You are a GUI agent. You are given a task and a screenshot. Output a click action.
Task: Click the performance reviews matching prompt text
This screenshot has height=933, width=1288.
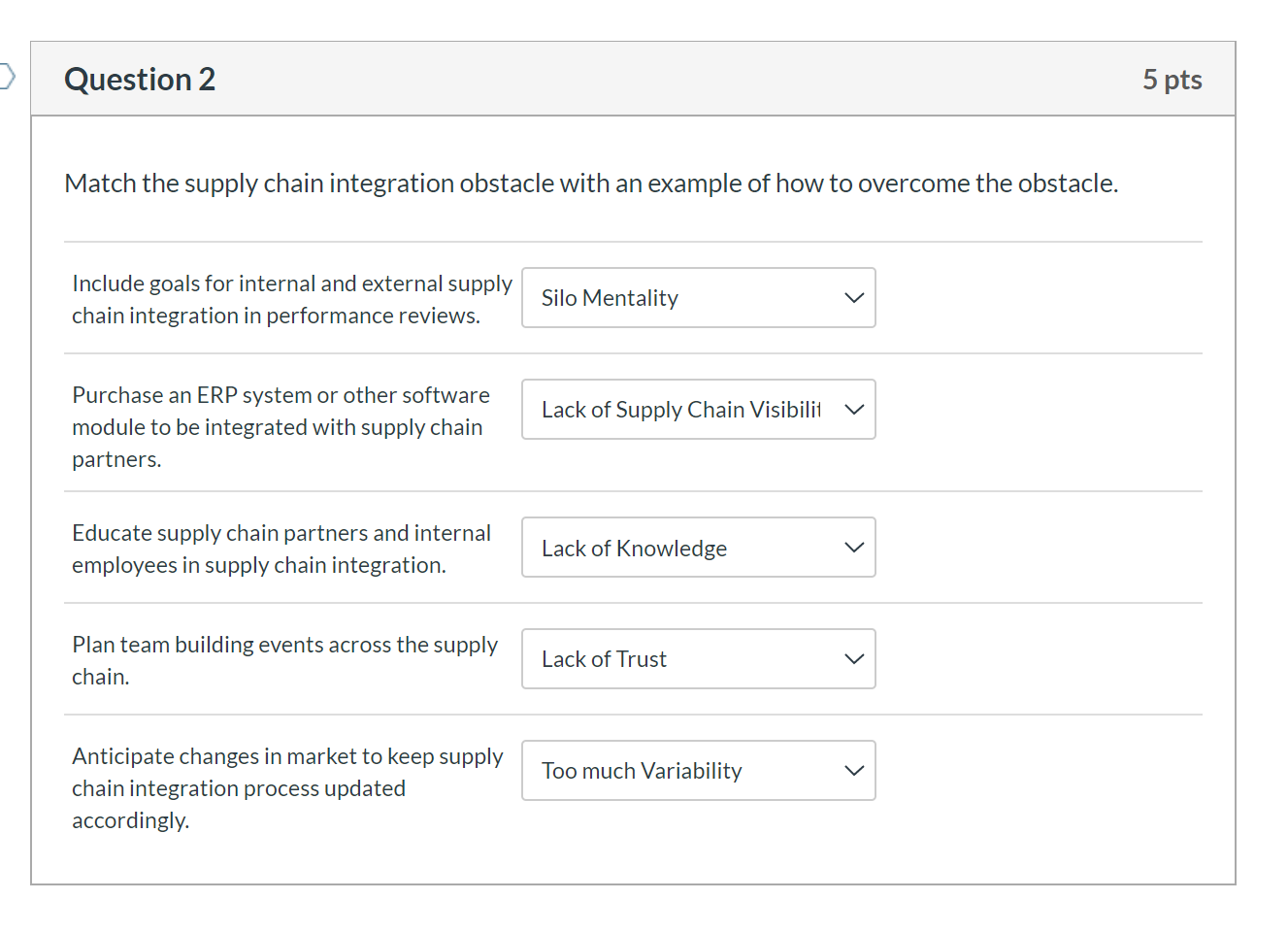pos(291,298)
